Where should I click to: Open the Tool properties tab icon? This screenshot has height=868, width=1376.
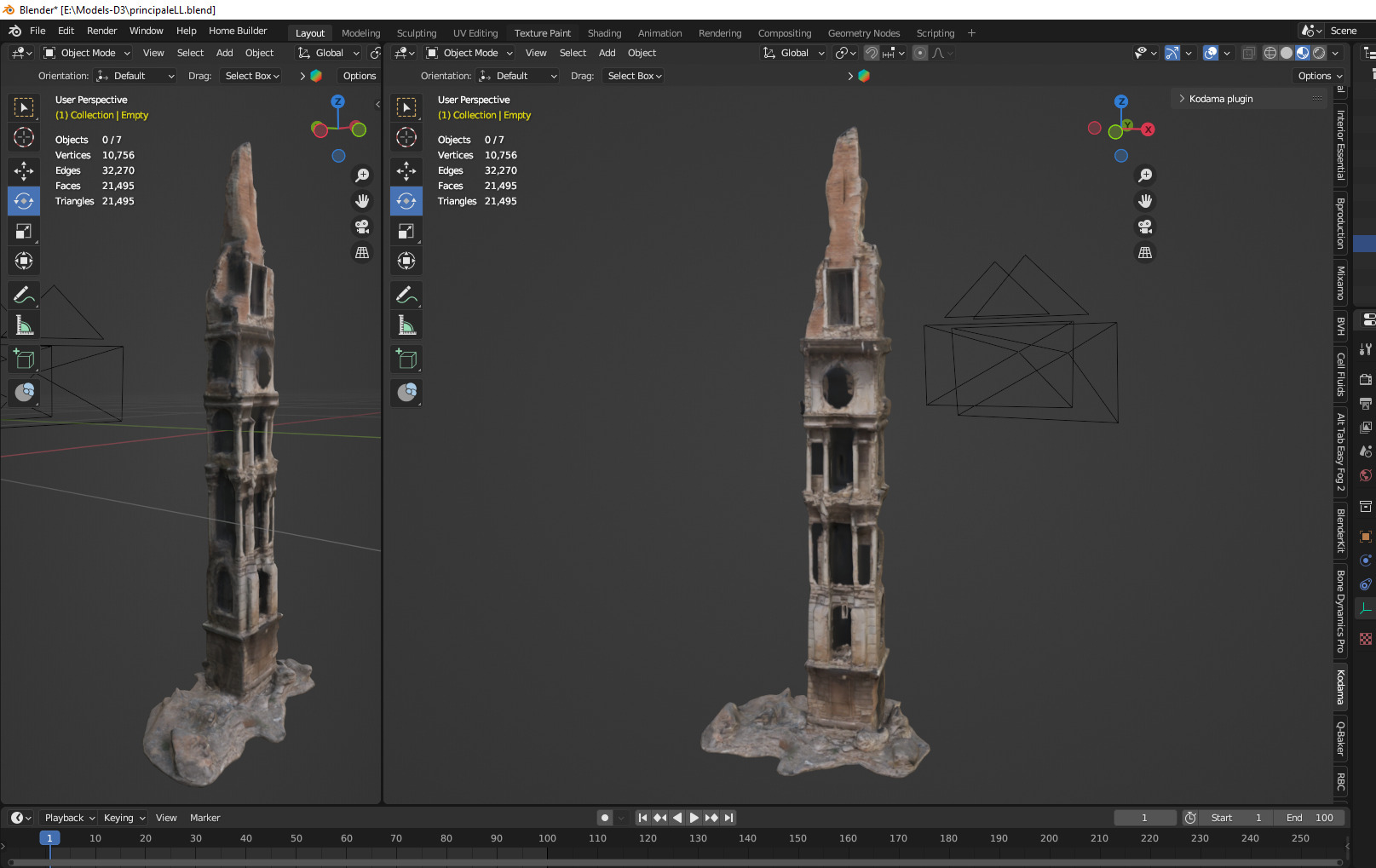[x=1366, y=349]
